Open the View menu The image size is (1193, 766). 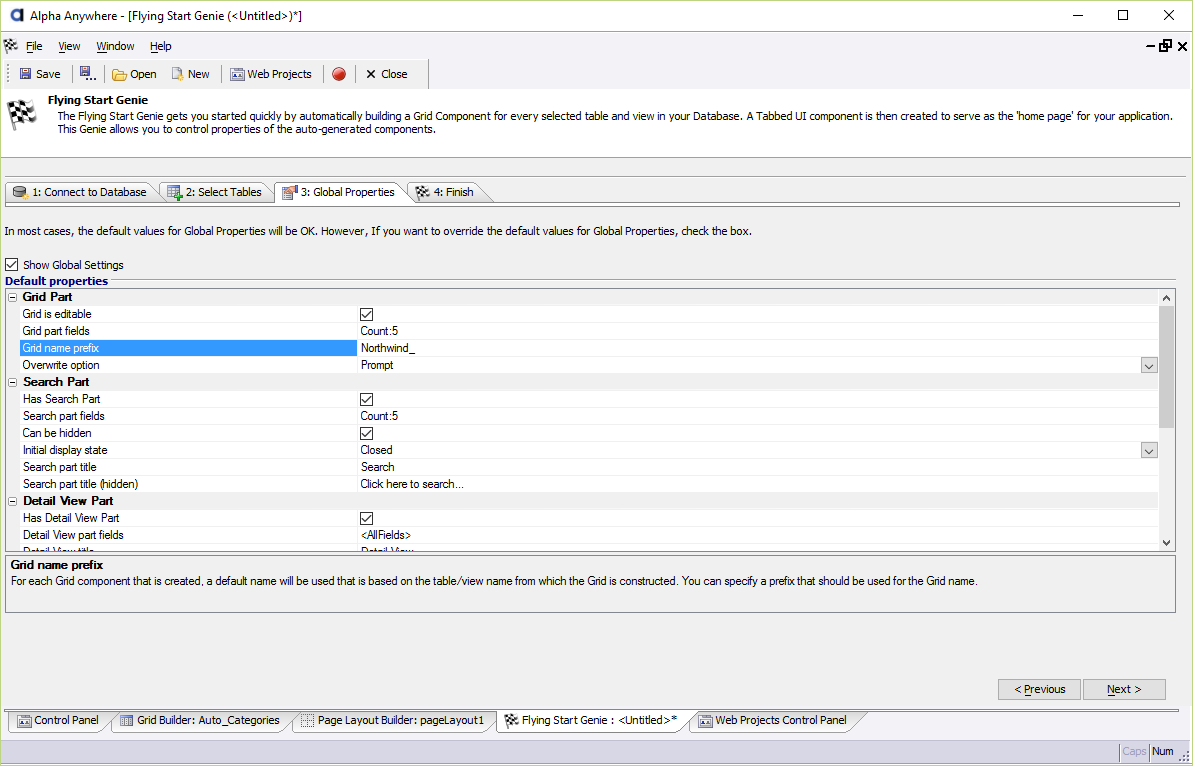click(x=69, y=46)
